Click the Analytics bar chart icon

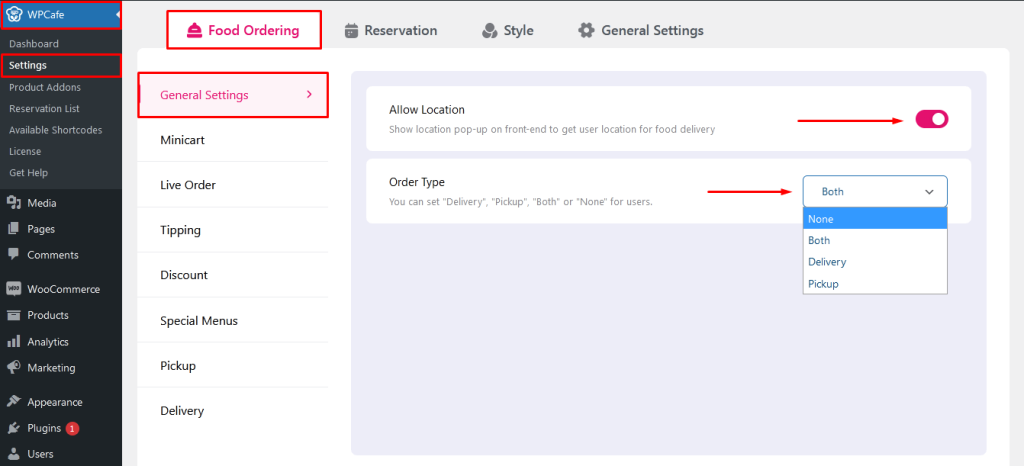coord(14,341)
